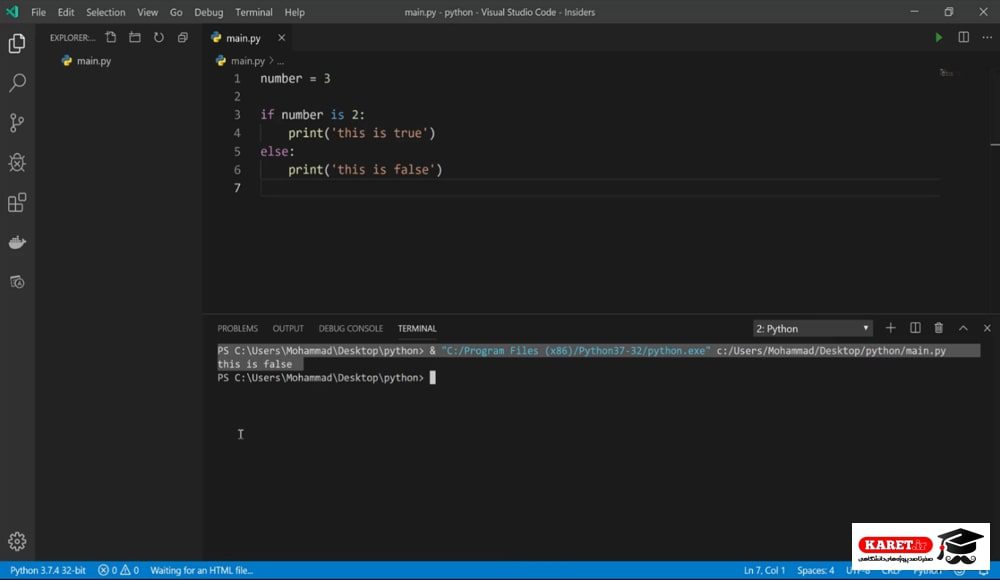Select the Python 3.7.4 32-bit interpreter status

[x=48, y=570]
